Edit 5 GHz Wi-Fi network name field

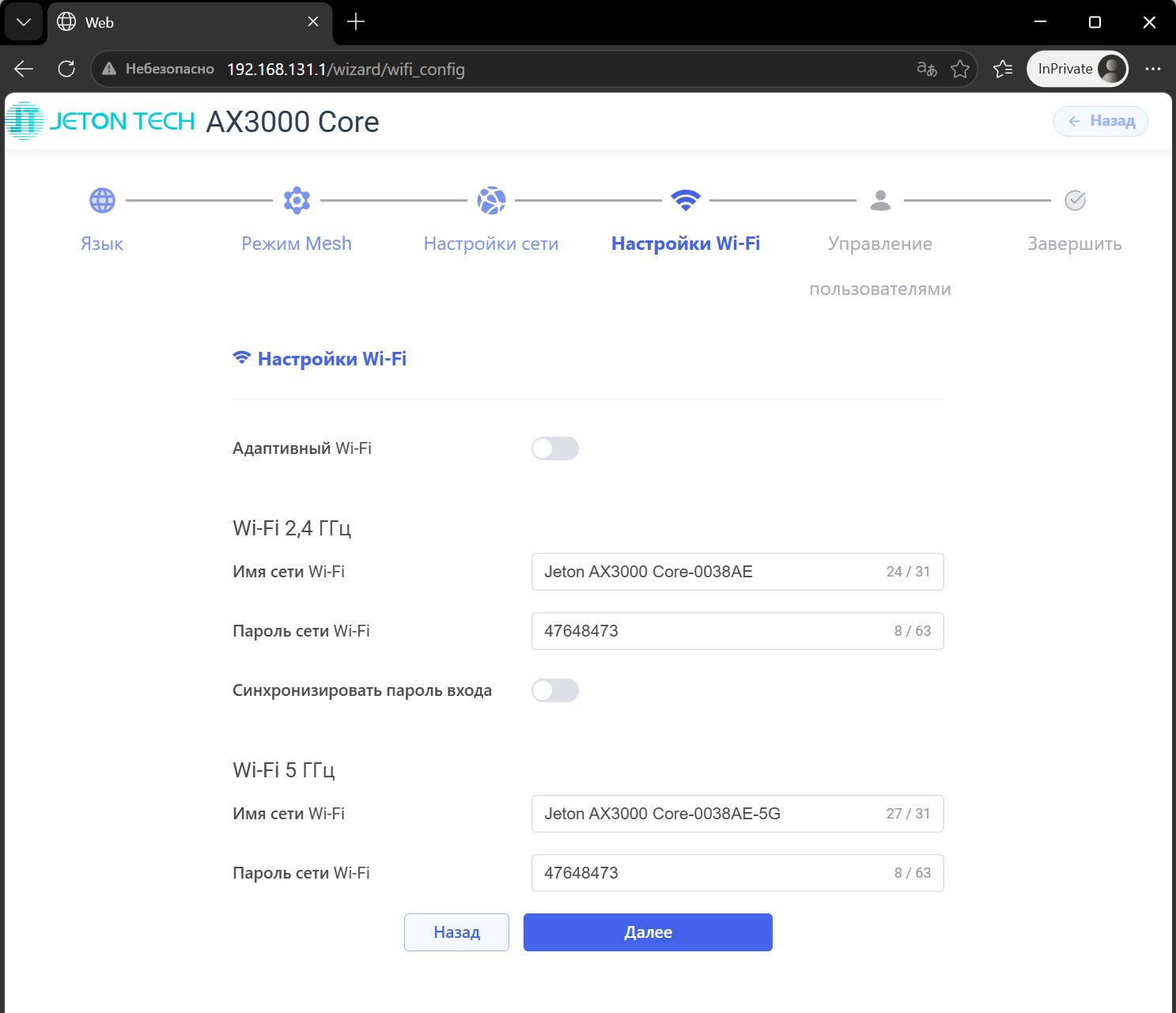738,814
